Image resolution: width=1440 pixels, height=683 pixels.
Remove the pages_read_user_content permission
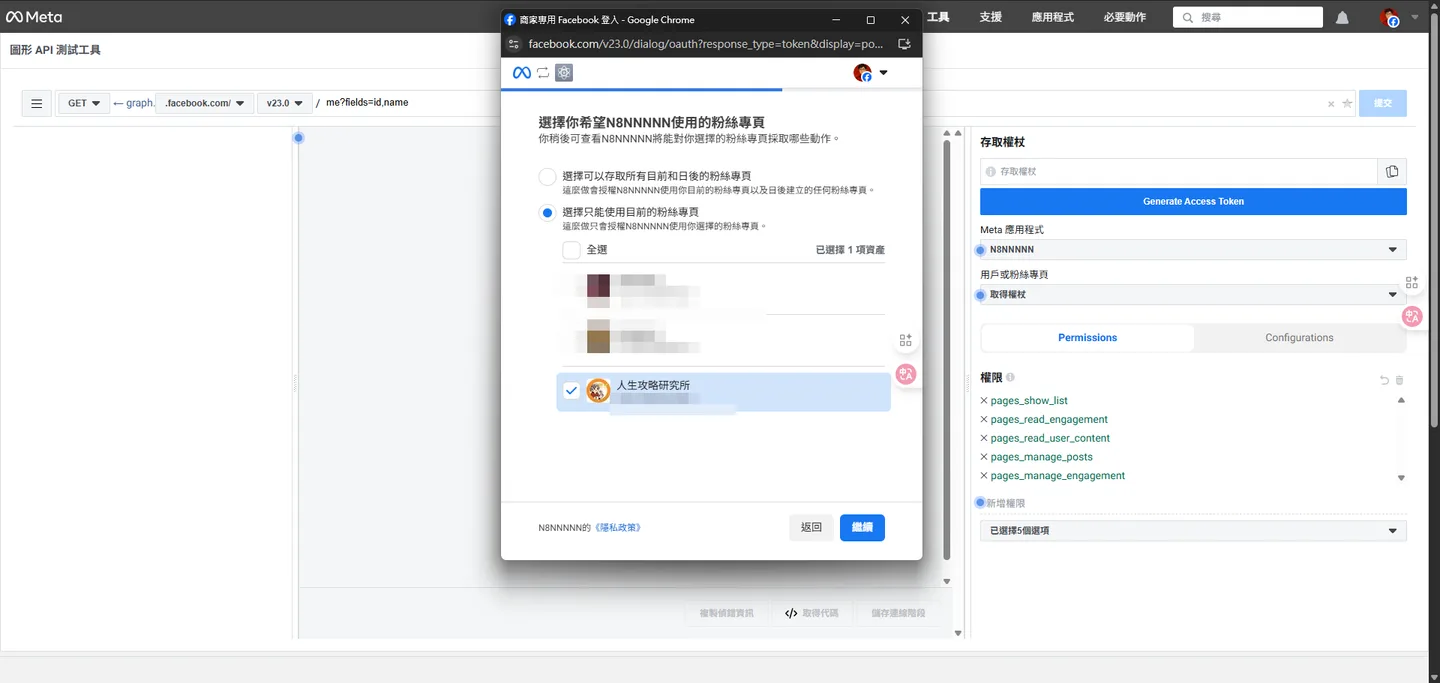coord(984,438)
